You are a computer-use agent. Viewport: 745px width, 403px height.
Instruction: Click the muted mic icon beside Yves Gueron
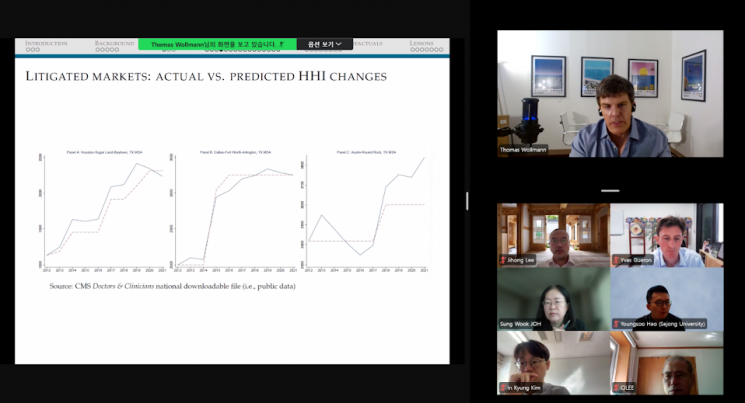point(617,260)
